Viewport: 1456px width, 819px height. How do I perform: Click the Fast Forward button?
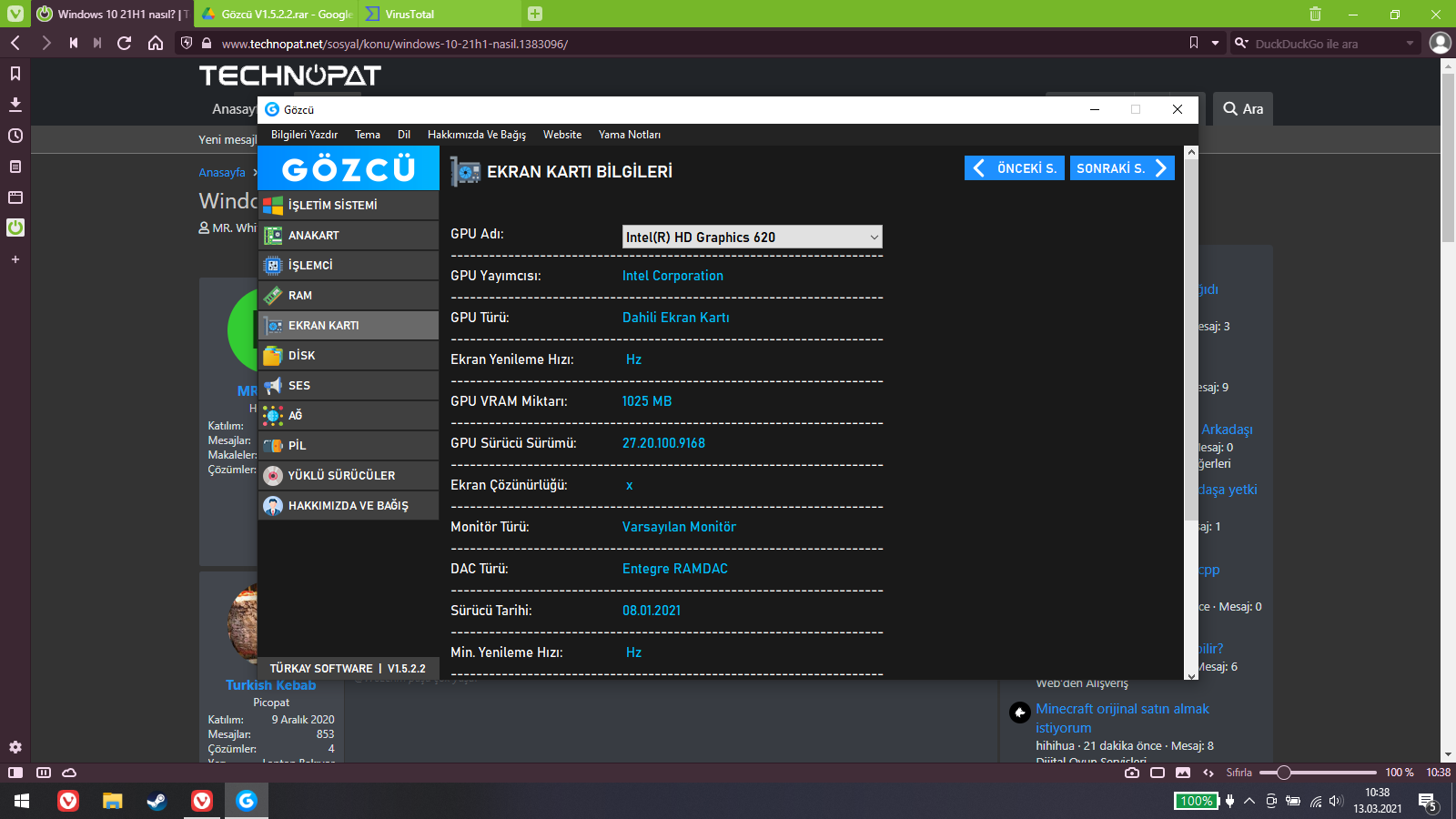pos(97,43)
